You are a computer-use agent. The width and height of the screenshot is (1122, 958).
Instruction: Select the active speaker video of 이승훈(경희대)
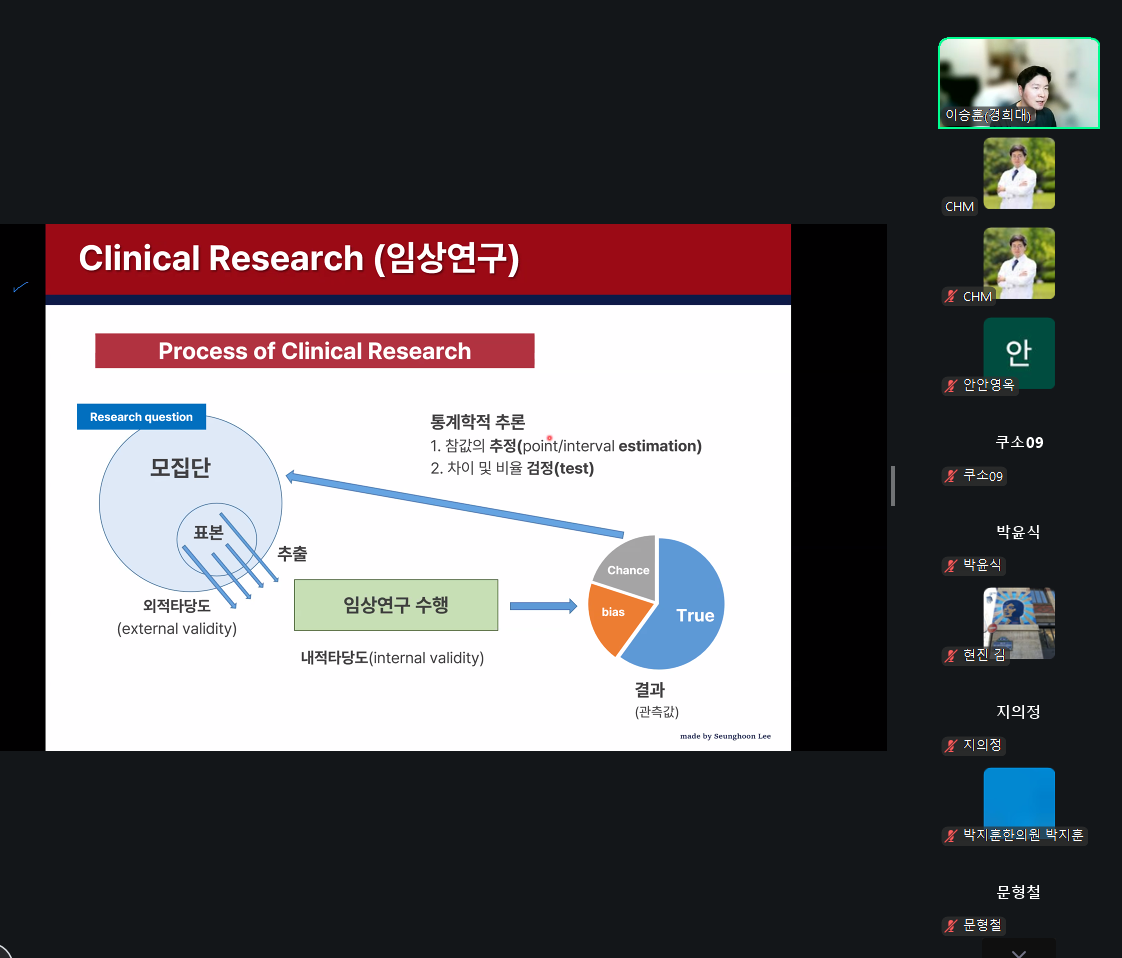pos(1018,83)
